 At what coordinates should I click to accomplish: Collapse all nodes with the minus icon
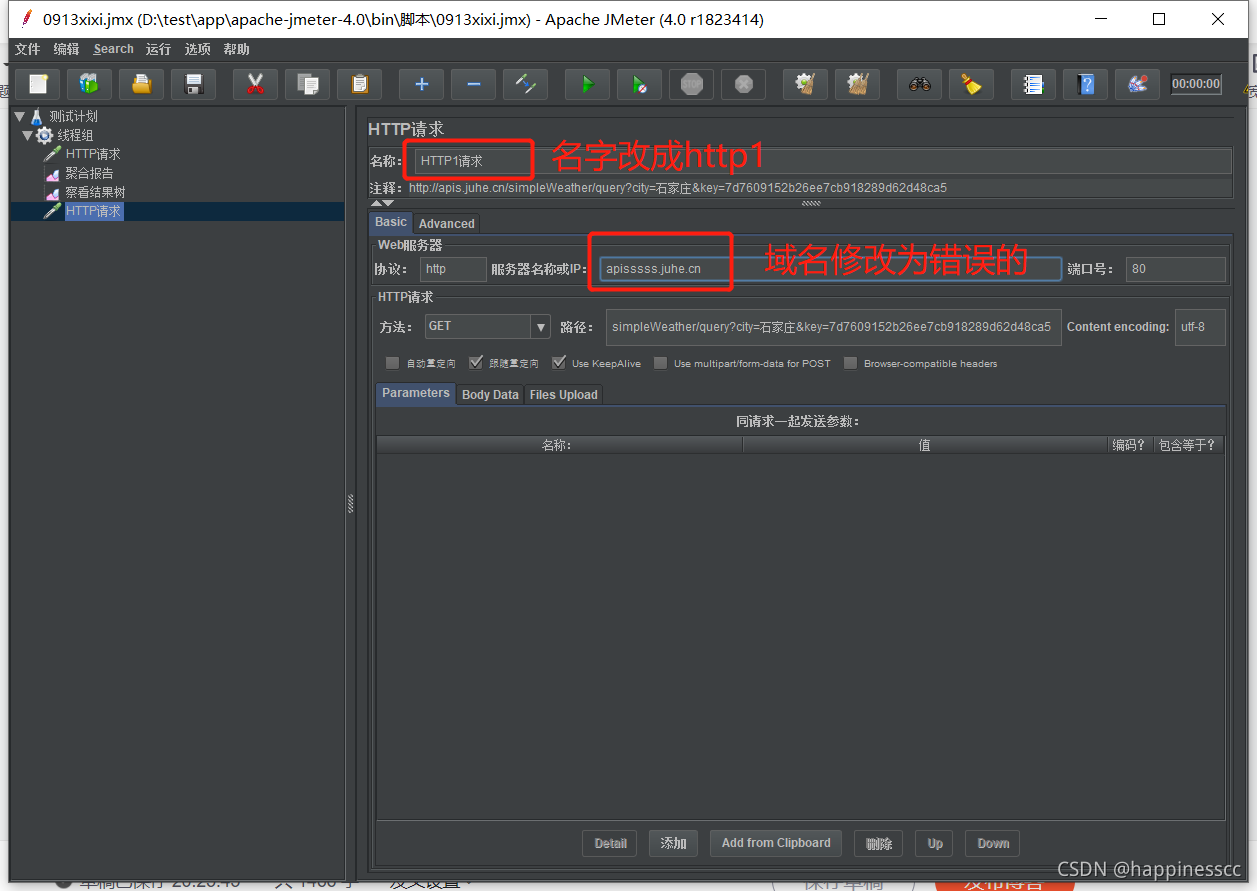474,84
